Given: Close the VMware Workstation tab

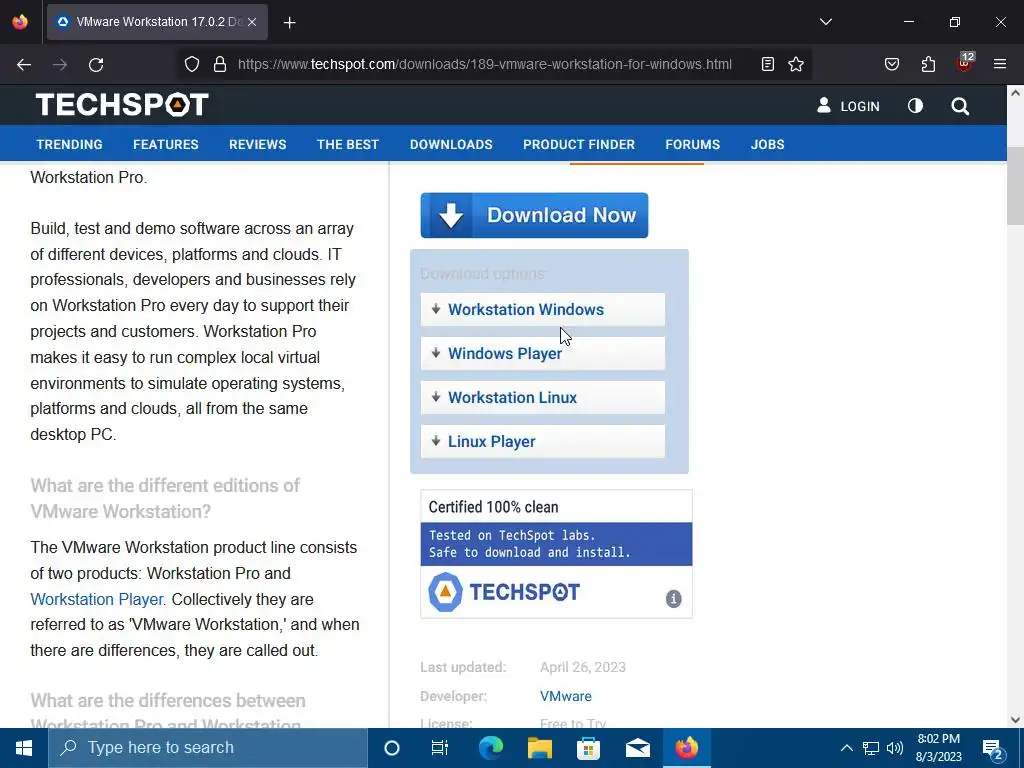Looking at the screenshot, I should (252, 22).
